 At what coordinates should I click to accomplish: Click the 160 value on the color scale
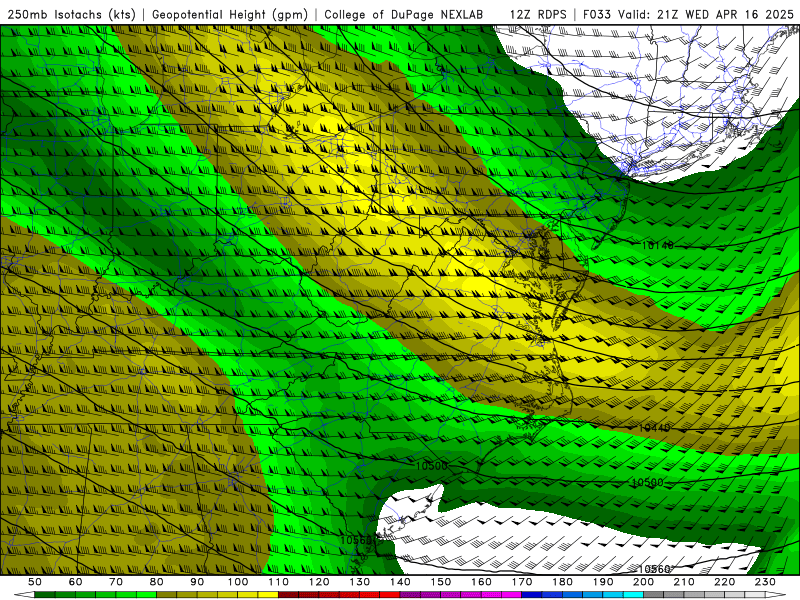point(482,582)
